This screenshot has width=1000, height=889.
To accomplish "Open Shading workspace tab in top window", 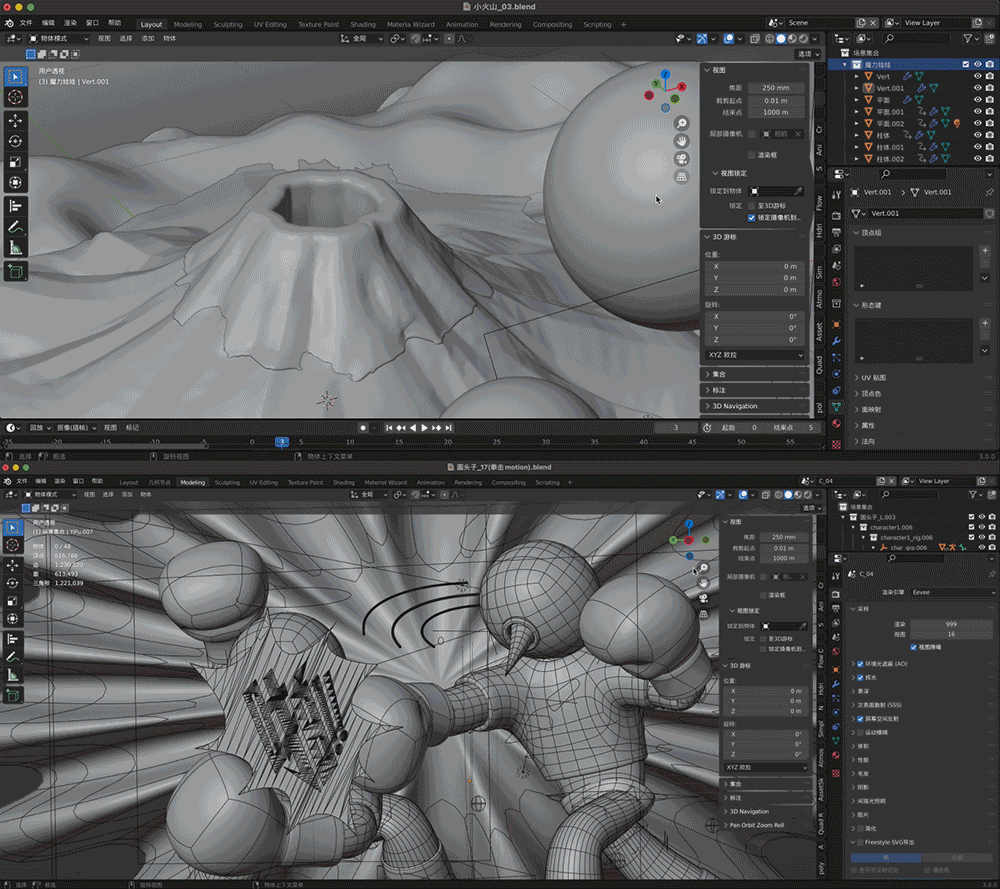I will point(363,25).
